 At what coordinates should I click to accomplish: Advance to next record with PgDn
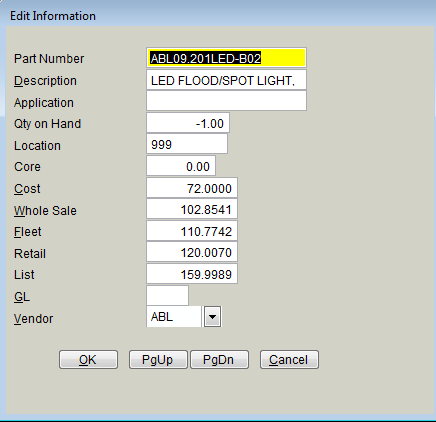(219, 359)
